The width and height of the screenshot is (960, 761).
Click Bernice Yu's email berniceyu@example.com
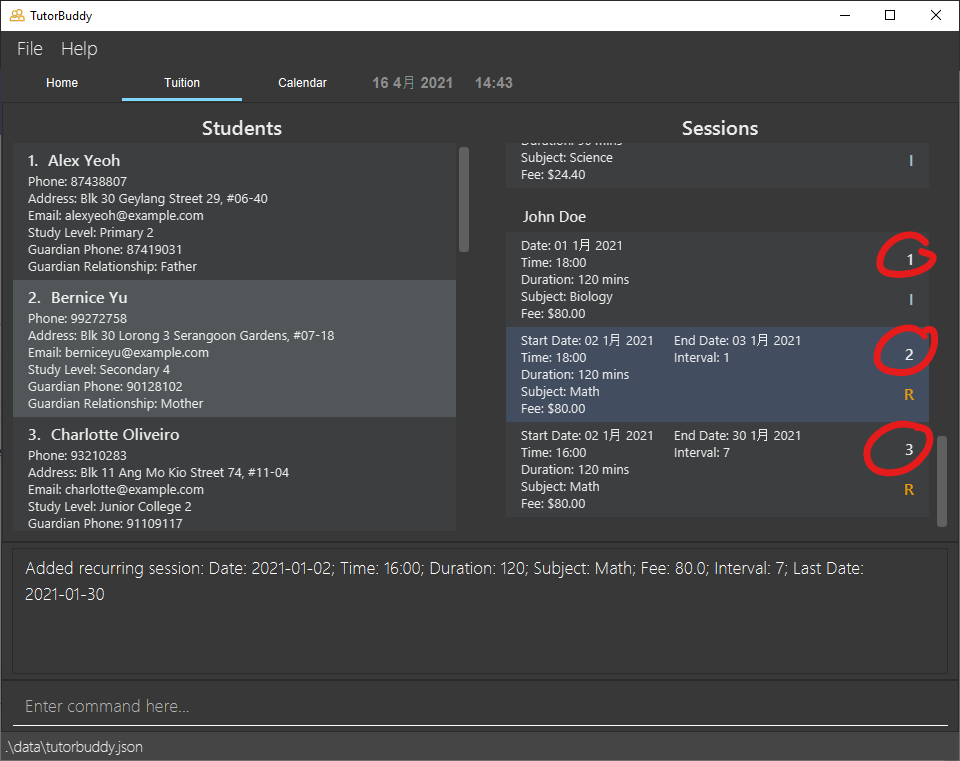(x=118, y=353)
